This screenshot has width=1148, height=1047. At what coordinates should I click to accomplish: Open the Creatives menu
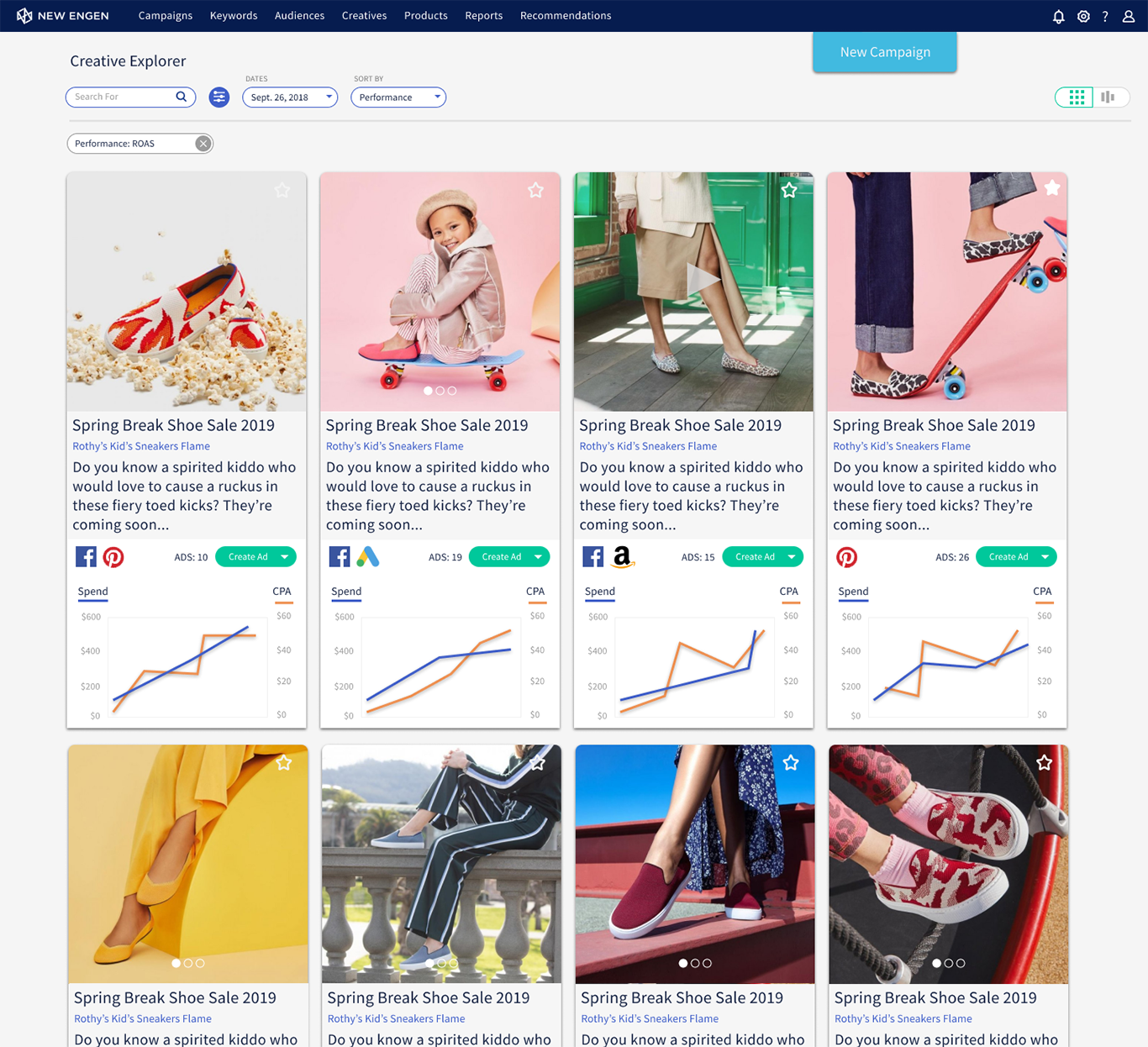coord(364,16)
